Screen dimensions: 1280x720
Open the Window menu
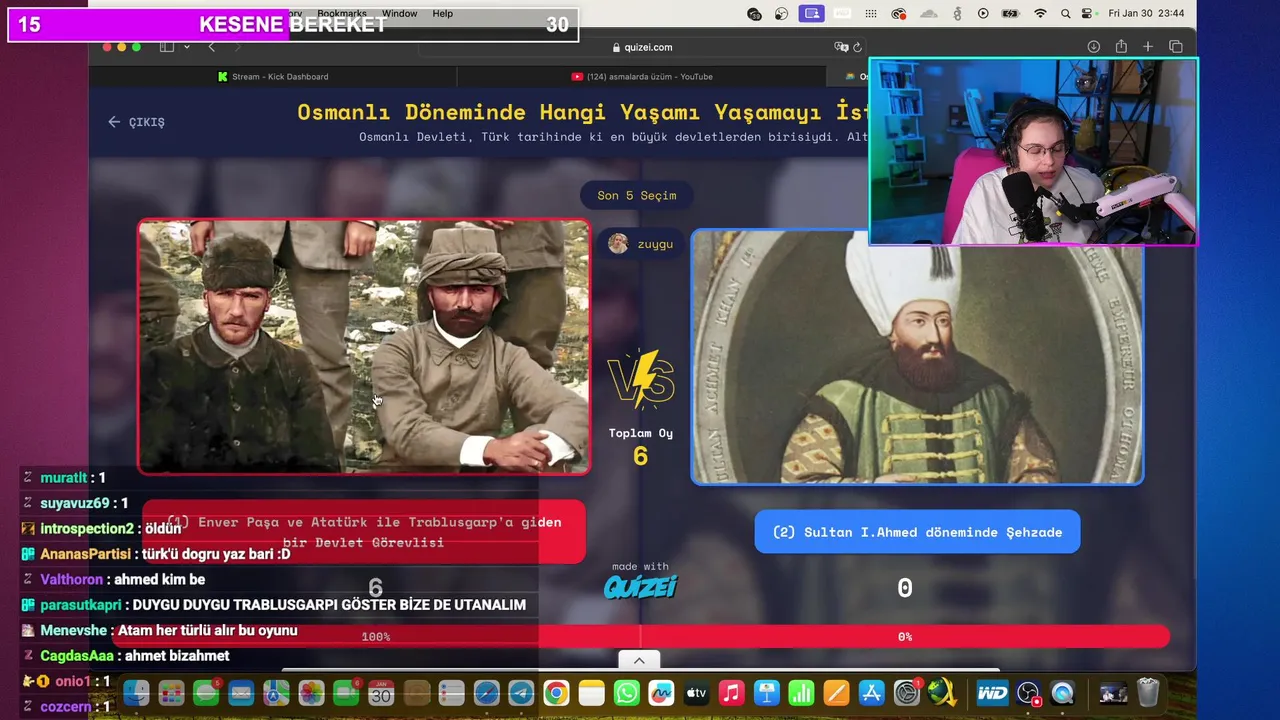point(399,14)
